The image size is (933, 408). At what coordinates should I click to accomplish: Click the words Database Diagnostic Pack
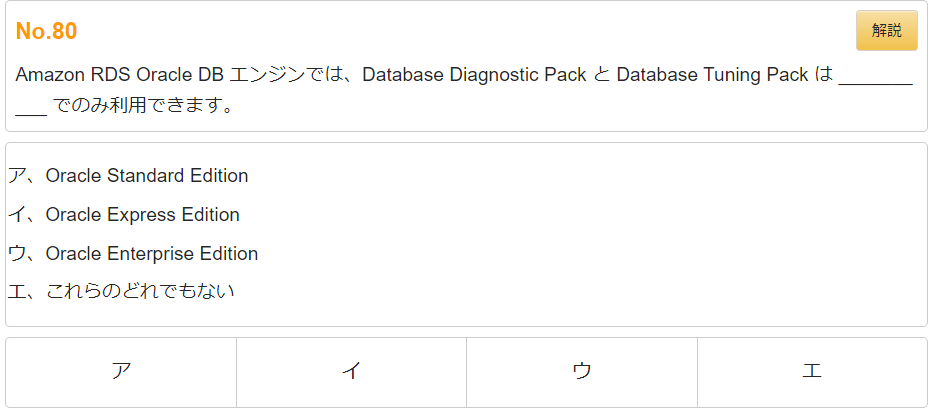(474, 75)
